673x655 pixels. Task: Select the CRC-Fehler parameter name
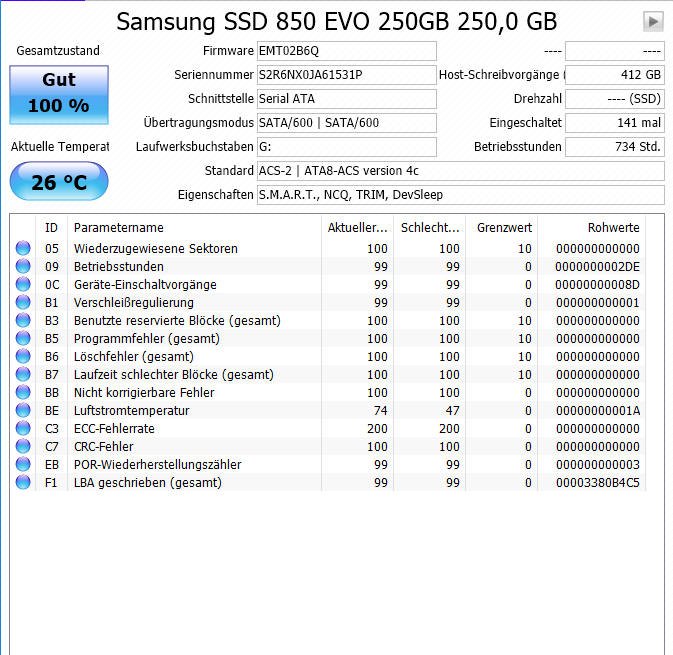click(103, 447)
